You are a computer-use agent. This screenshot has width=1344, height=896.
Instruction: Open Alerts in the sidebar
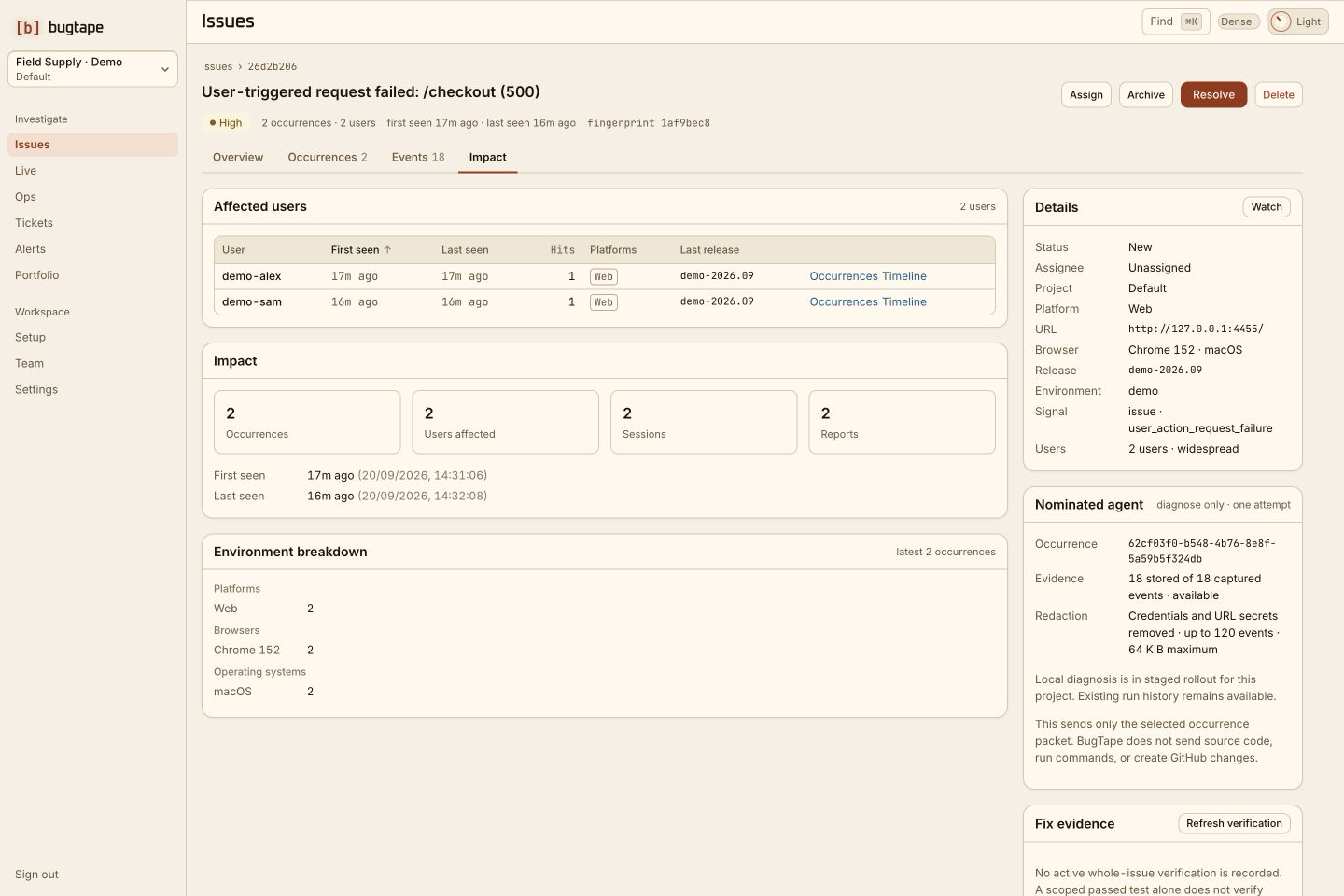[92, 249]
